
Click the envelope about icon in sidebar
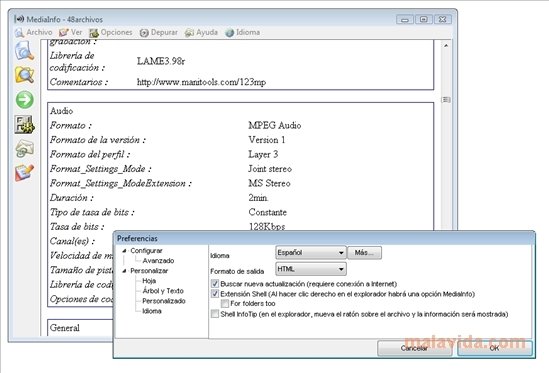[x=25, y=148]
